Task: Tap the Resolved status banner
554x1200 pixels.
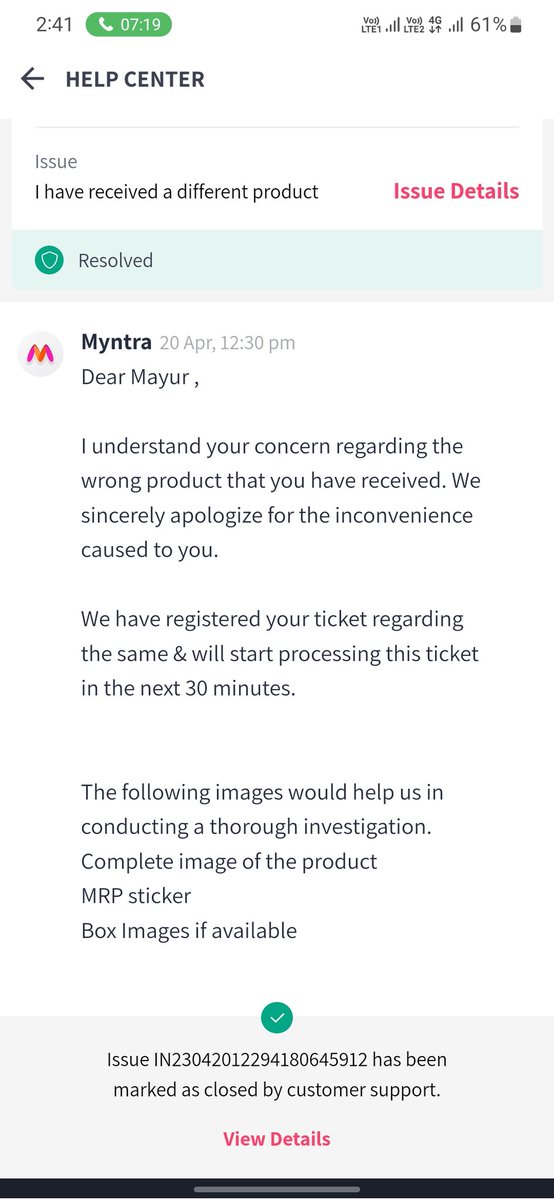Action: tap(277, 261)
